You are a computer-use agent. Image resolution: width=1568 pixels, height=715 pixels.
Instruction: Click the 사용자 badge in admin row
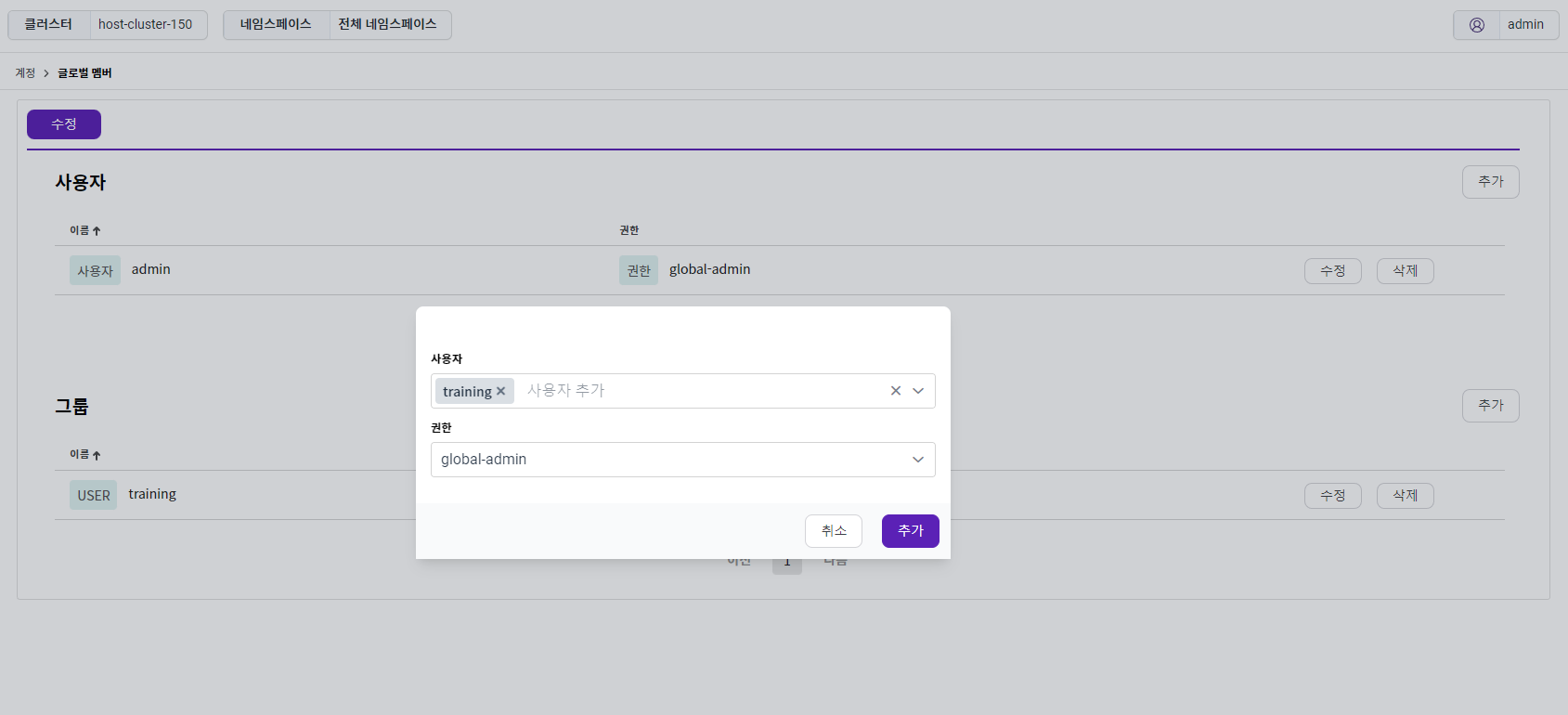tap(95, 270)
